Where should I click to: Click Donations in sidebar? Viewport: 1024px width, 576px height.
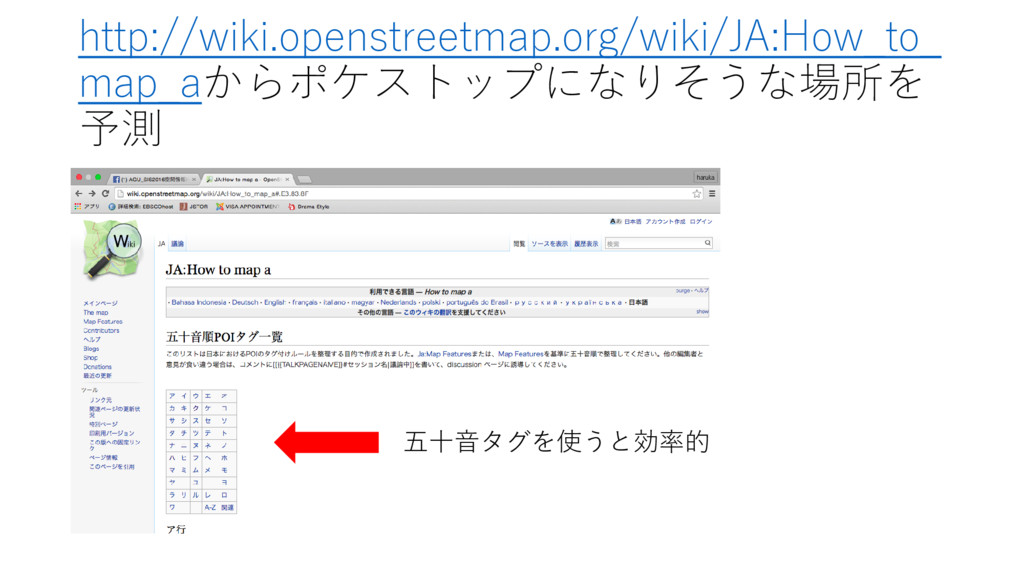97,367
